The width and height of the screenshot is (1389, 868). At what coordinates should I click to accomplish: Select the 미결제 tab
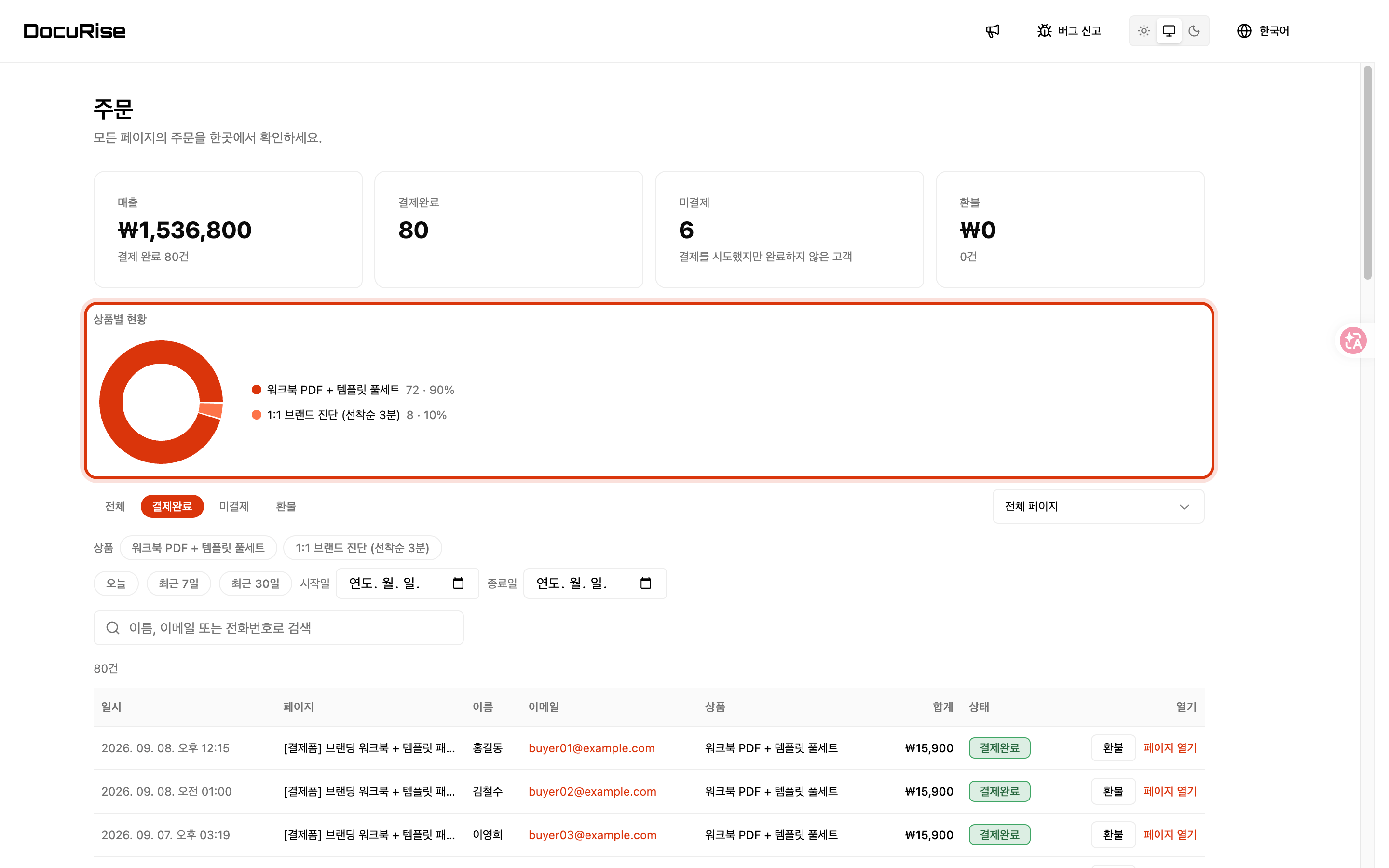[234, 506]
